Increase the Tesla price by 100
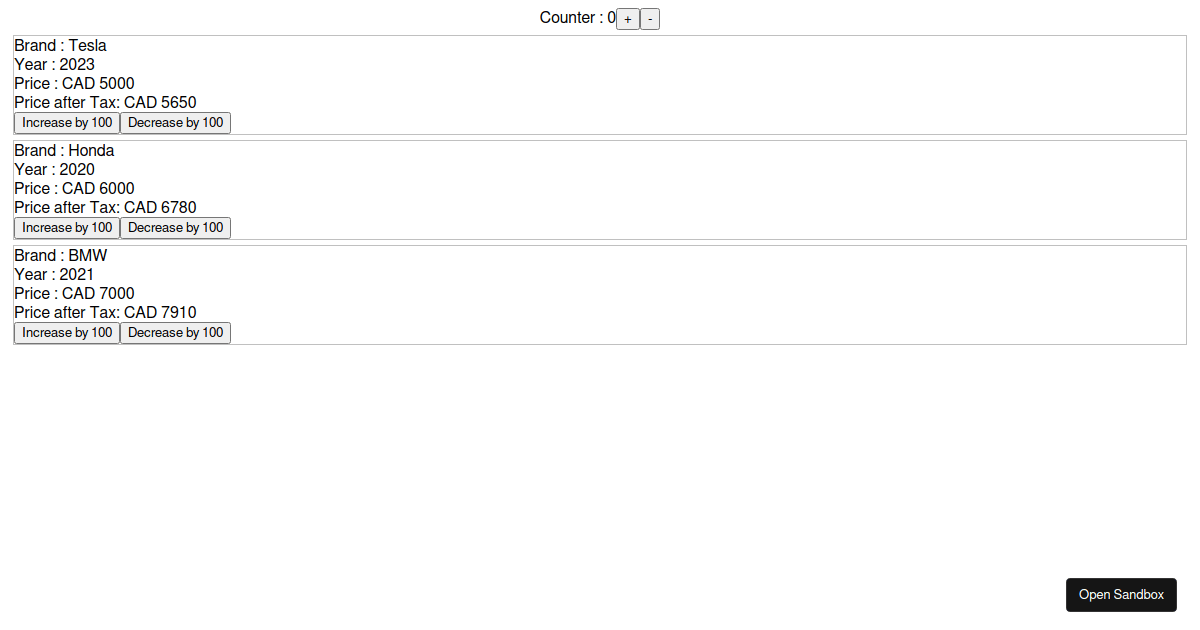The width and height of the screenshot is (1200, 630). (x=66, y=122)
